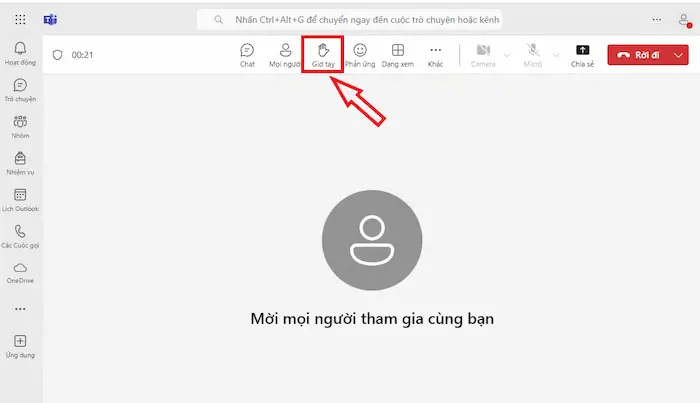Open Phản ứng reactions menu
The image size is (700, 403).
point(359,54)
